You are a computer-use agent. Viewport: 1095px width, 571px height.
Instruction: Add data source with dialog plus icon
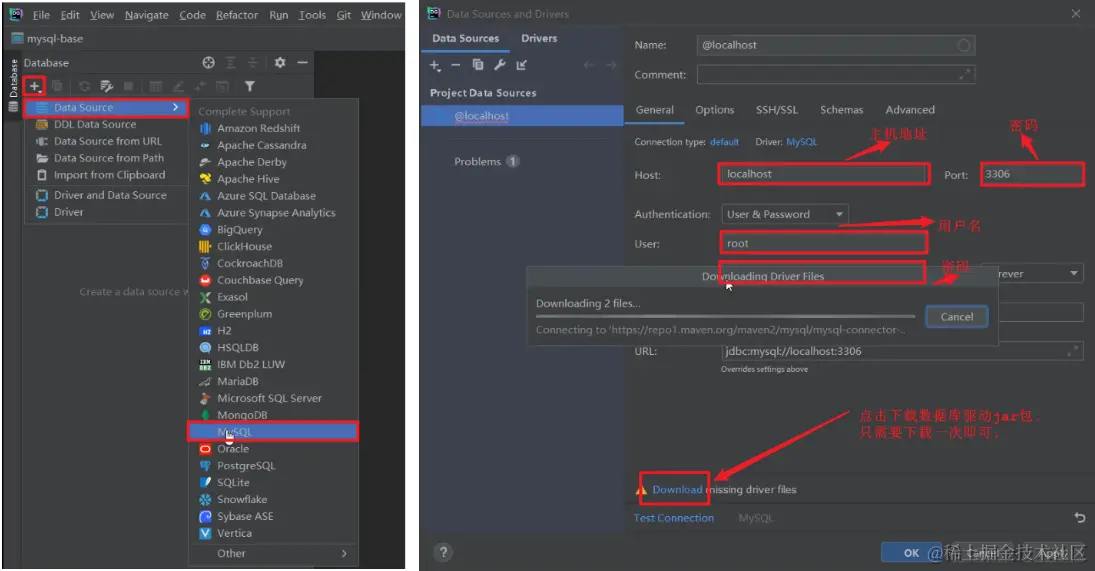[x=434, y=65]
